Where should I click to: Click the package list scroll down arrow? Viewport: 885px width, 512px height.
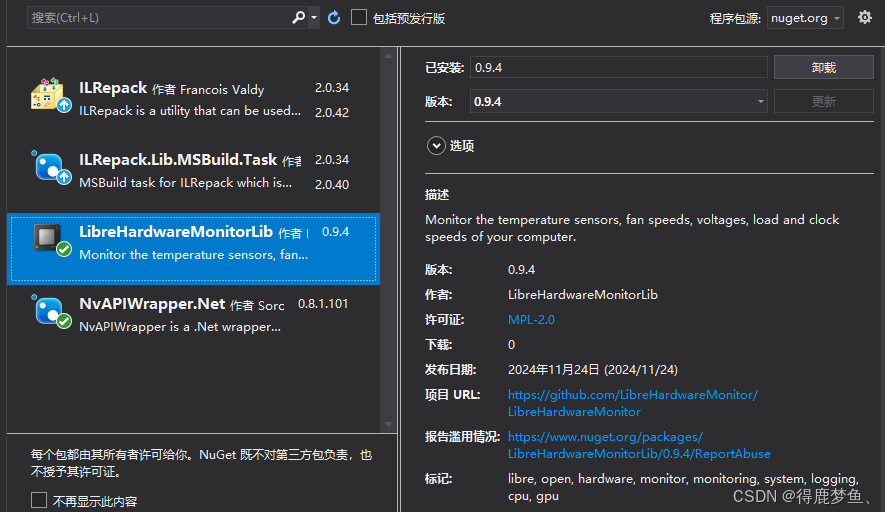coord(388,425)
